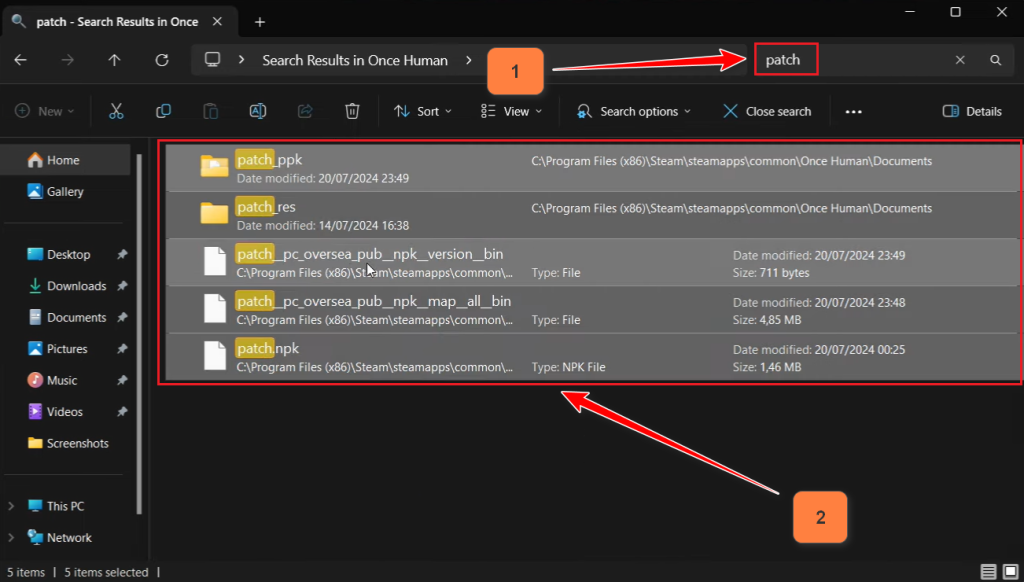Clear the search box with X

960,60
